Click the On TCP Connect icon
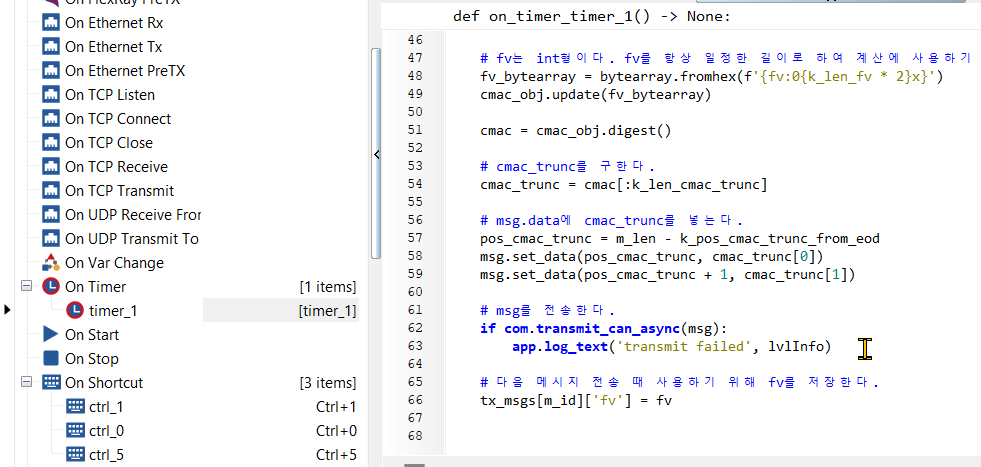This screenshot has width=981, height=467. click(x=51, y=119)
